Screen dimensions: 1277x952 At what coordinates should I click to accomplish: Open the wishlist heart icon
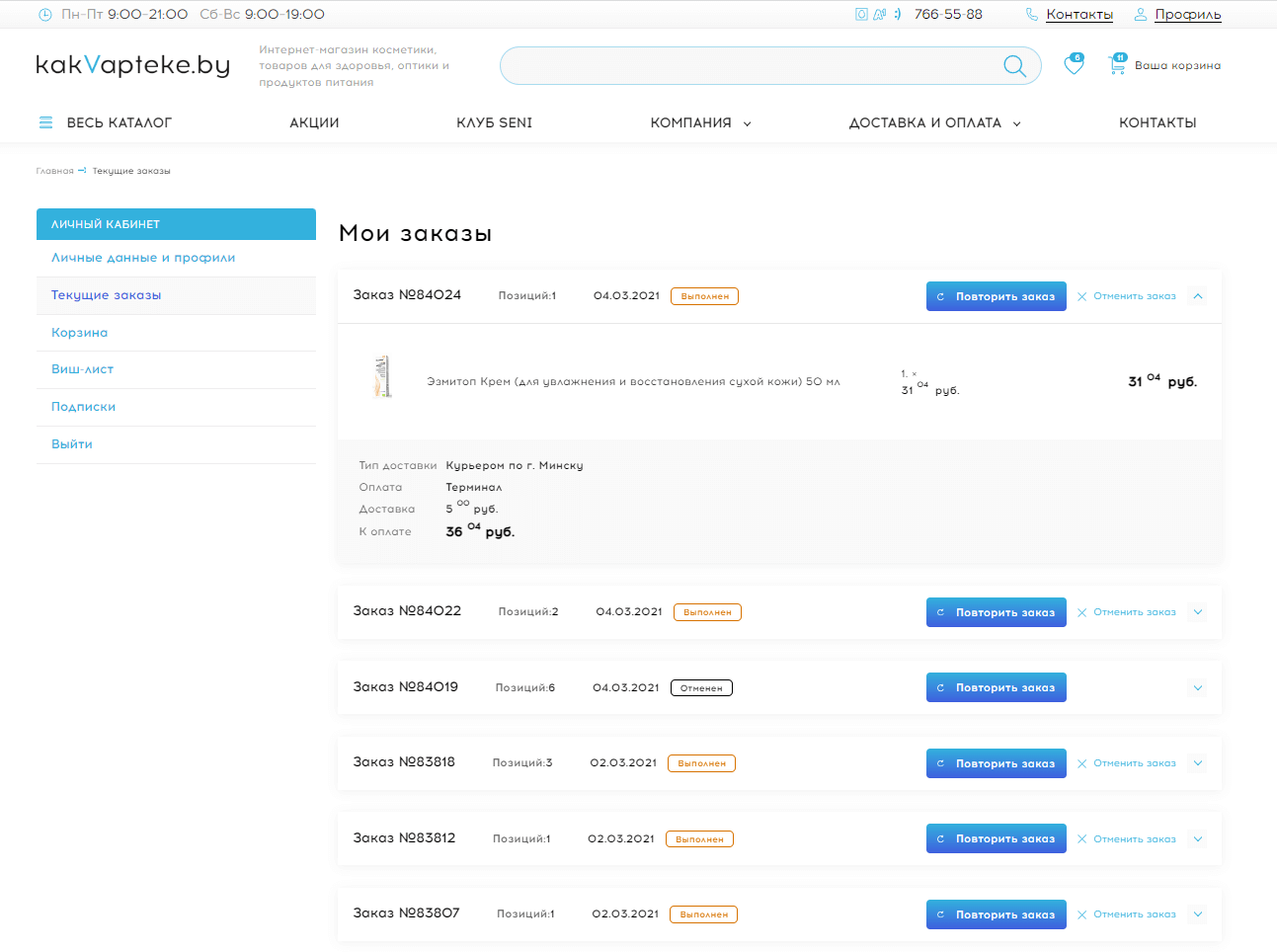point(1073,66)
